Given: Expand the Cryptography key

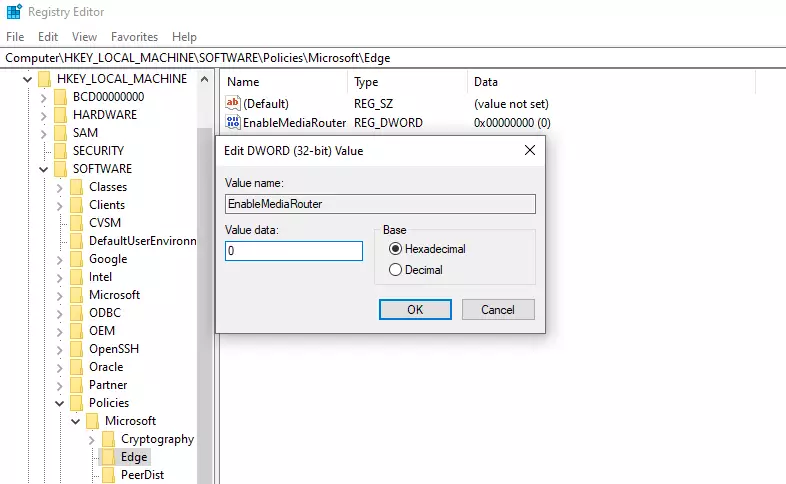Looking at the screenshot, I should coord(92,440).
